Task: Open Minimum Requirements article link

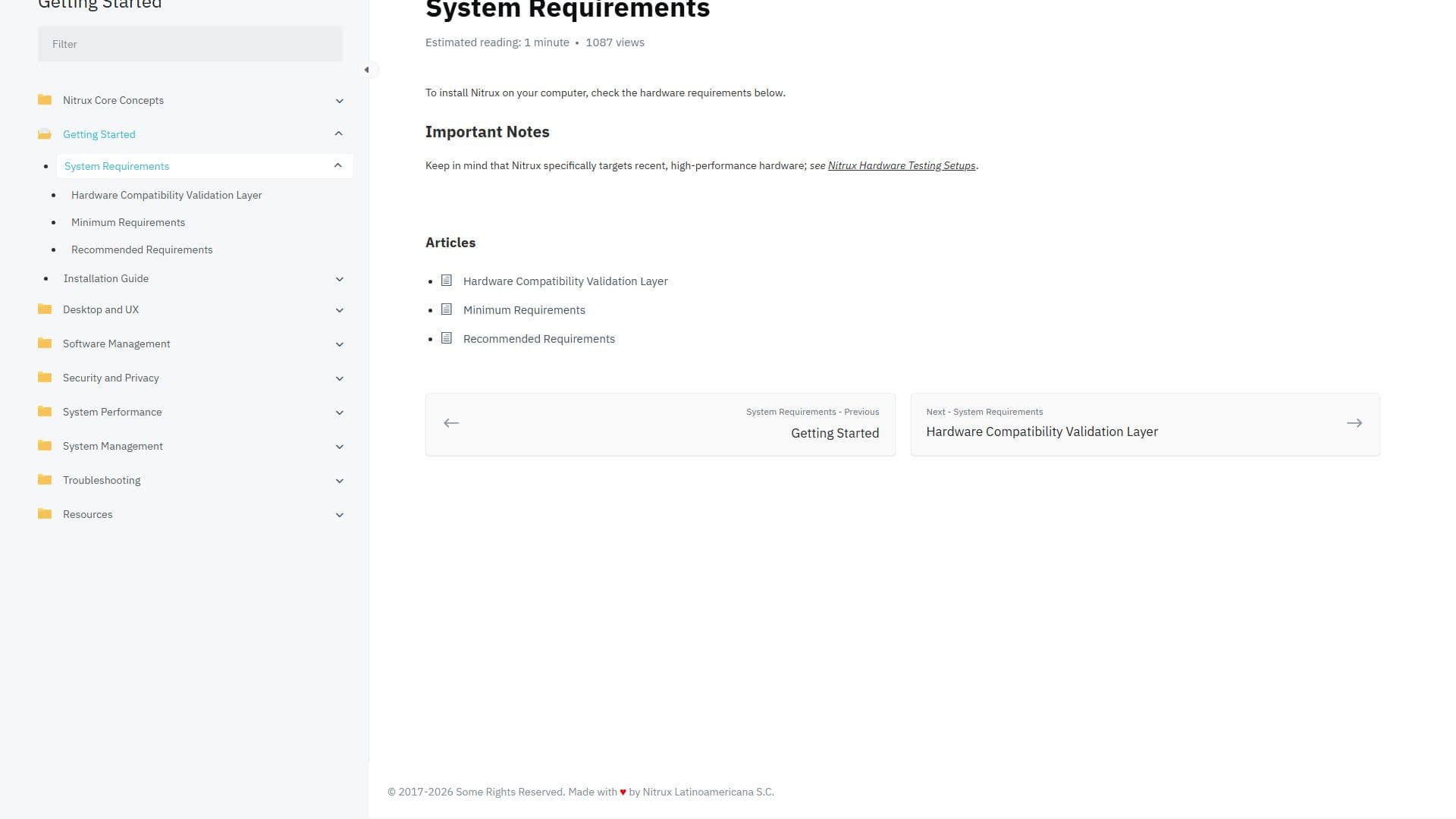Action: [524, 310]
